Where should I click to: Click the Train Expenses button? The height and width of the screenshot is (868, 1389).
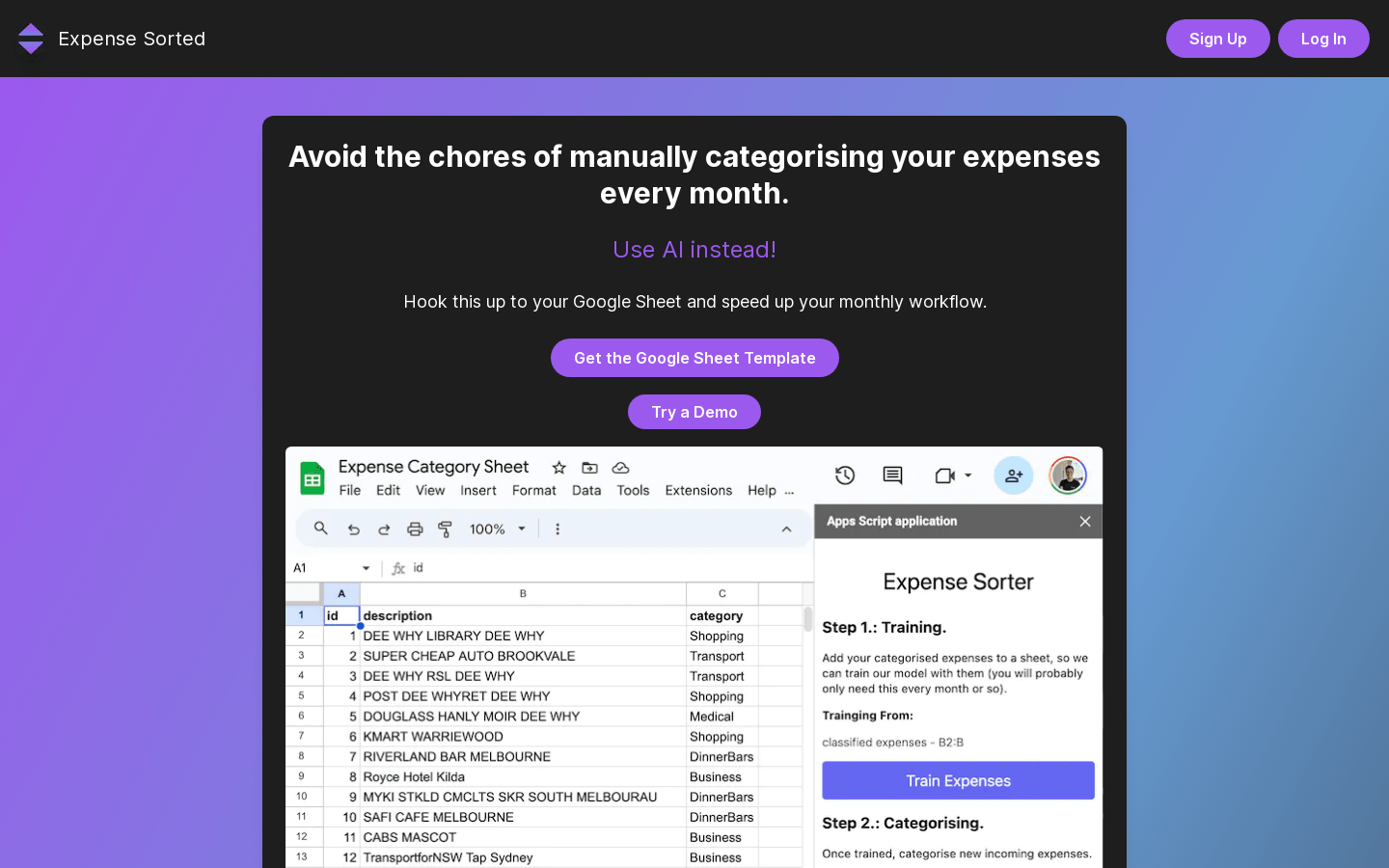pyautogui.click(x=958, y=780)
